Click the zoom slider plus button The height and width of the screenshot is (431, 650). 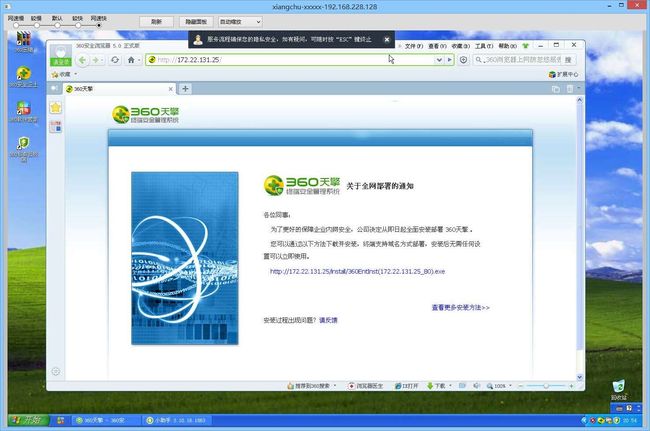coord(571,386)
